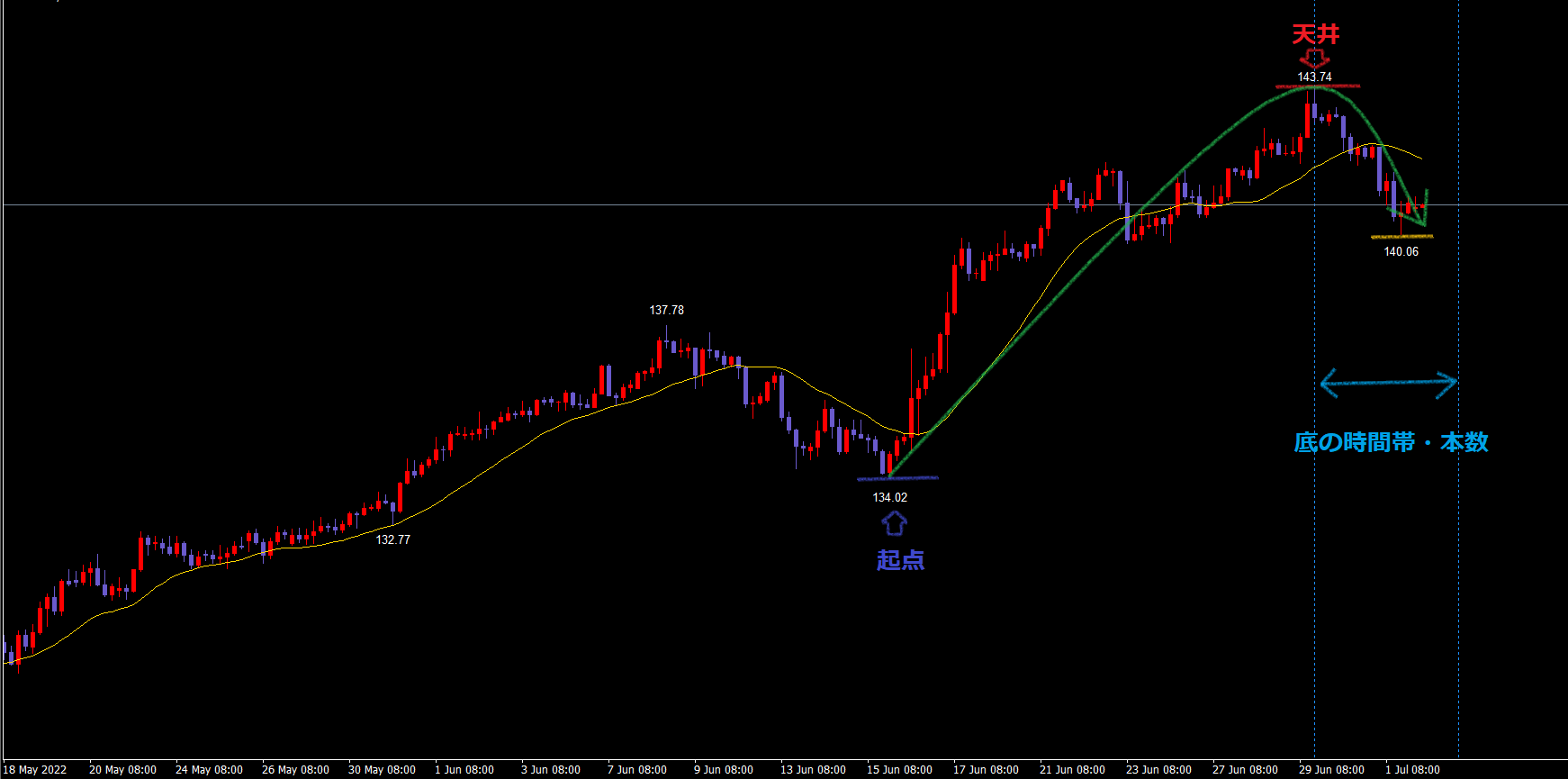Viewport: 1568px width, 779px height.
Task: Click the blue up arrow above 起点
Action: 894,523
